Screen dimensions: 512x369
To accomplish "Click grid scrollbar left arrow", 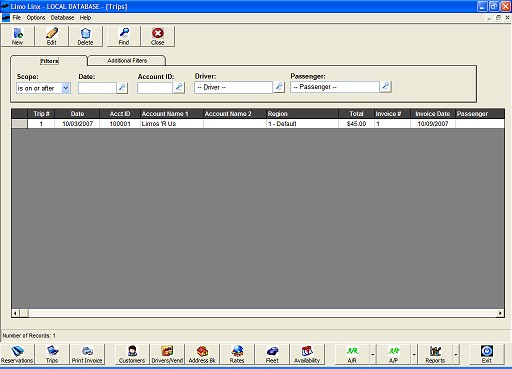I will [15, 313].
